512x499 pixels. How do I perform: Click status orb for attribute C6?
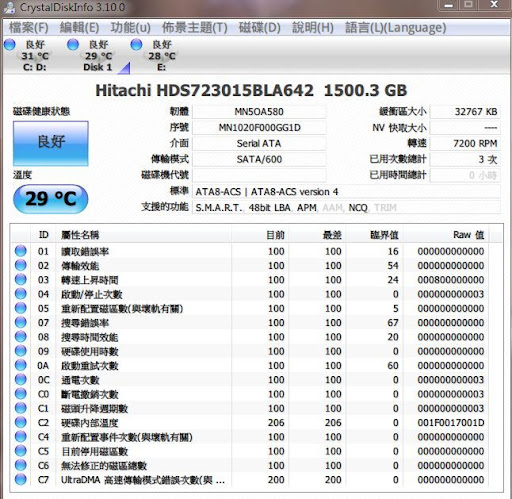(x=21, y=465)
